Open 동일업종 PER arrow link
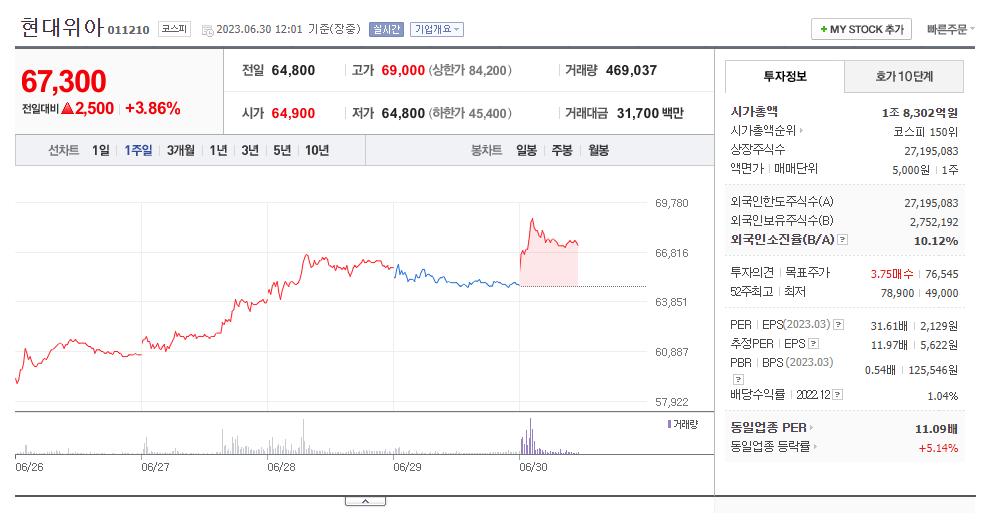This screenshot has height=513, width=990. point(811,427)
